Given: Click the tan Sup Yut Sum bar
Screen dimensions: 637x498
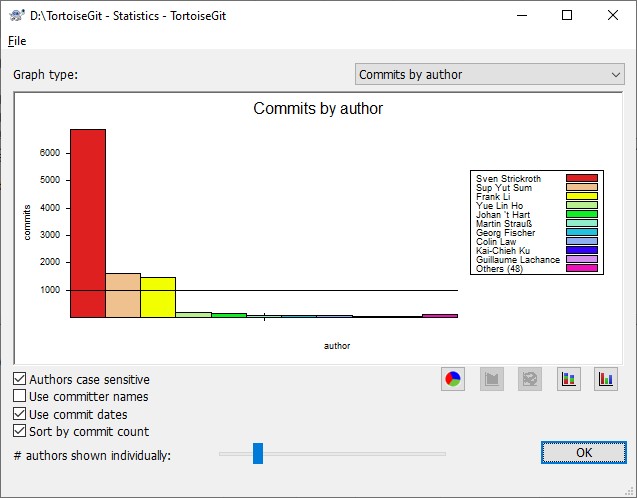Looking at the screenshot, I should (x=123, y=295).
